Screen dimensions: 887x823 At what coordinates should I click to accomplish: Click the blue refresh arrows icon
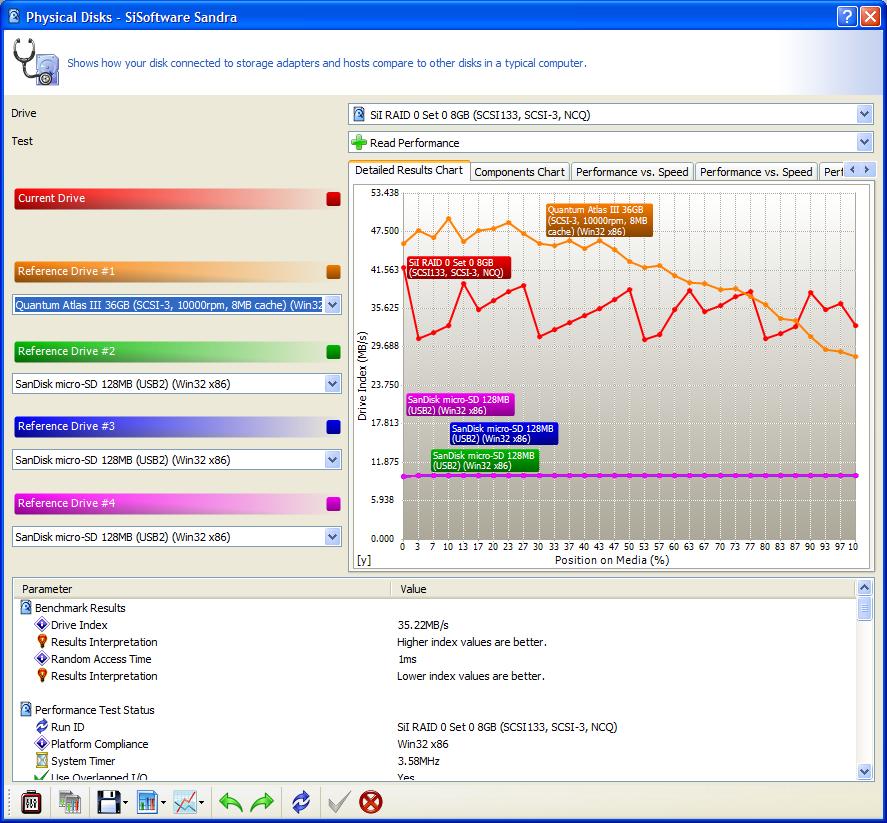301,802
